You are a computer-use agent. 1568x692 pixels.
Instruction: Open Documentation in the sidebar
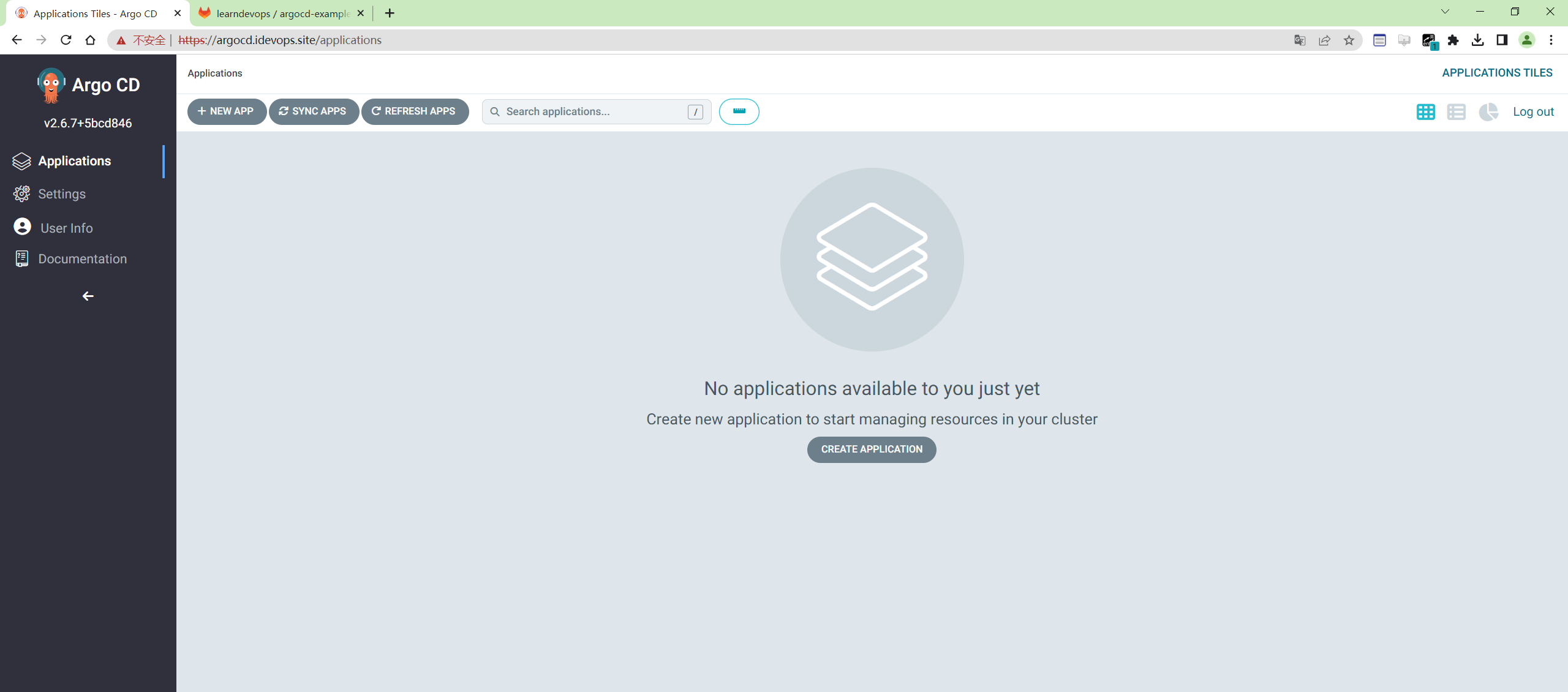[83, 259]
